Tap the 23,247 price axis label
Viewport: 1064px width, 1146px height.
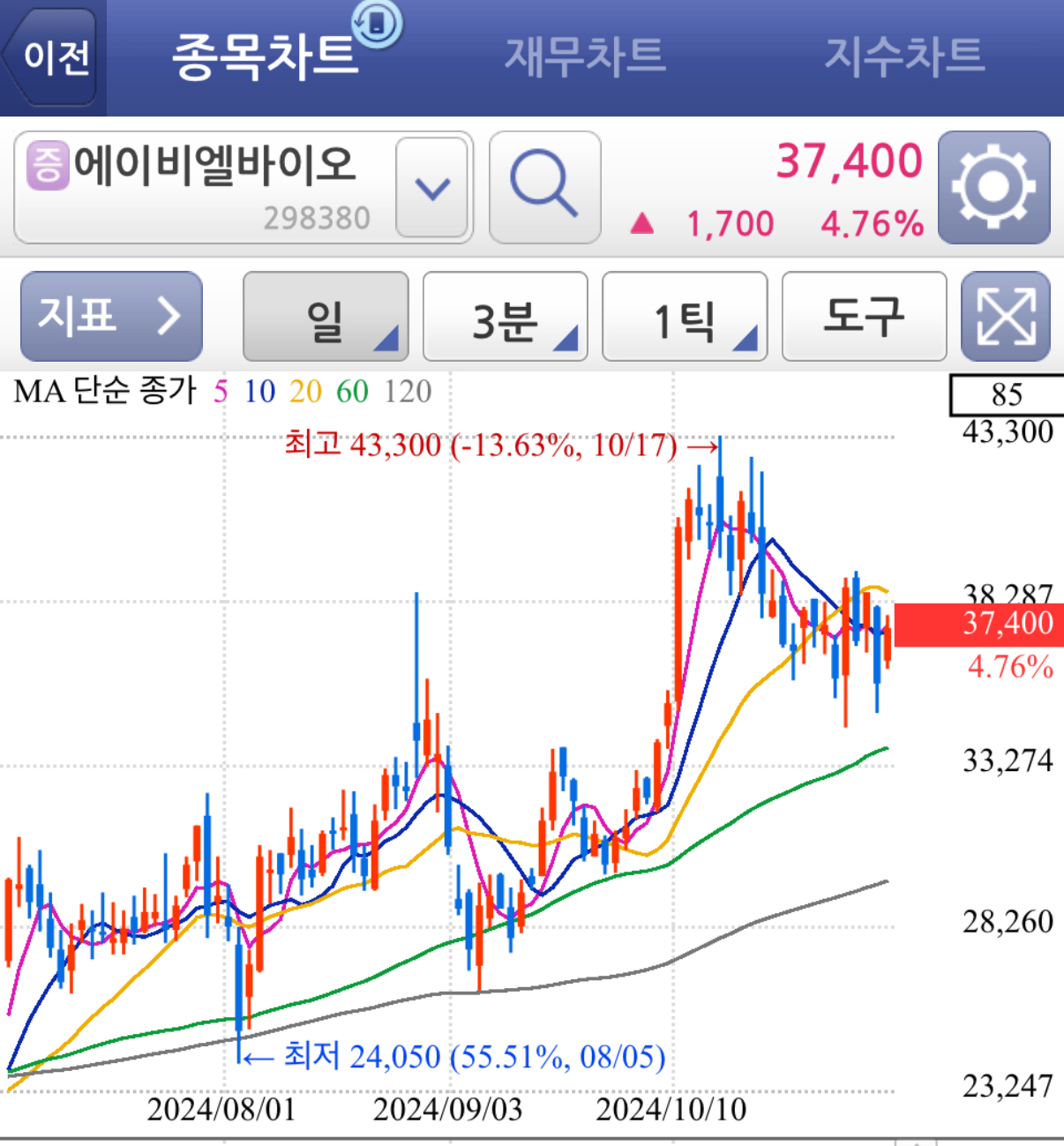point(1008,1086)
